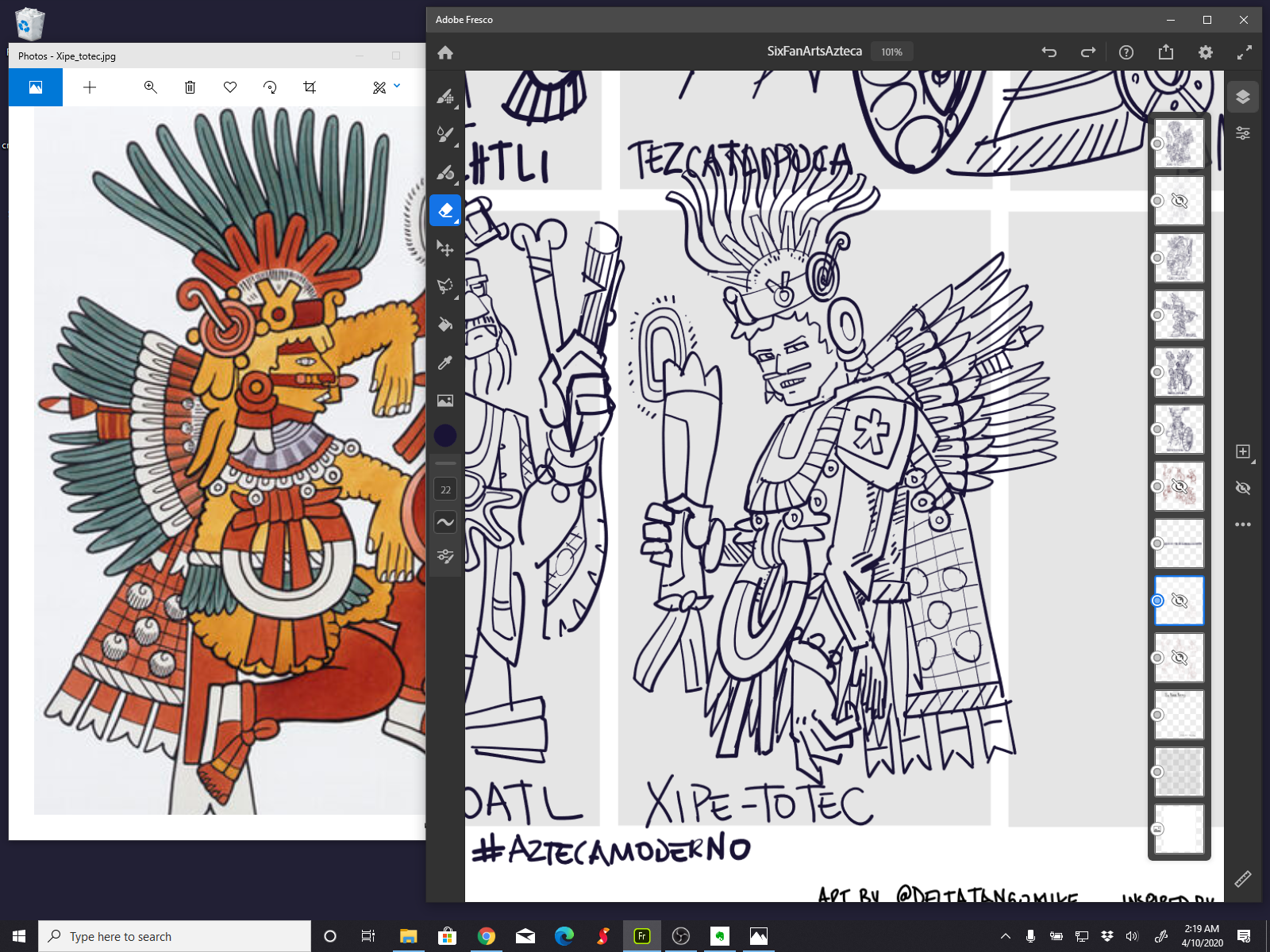The width and height of the screenshot is (1270, 952).
Task: Open the brush smoothing control
Action: click(x=445, y=522)
